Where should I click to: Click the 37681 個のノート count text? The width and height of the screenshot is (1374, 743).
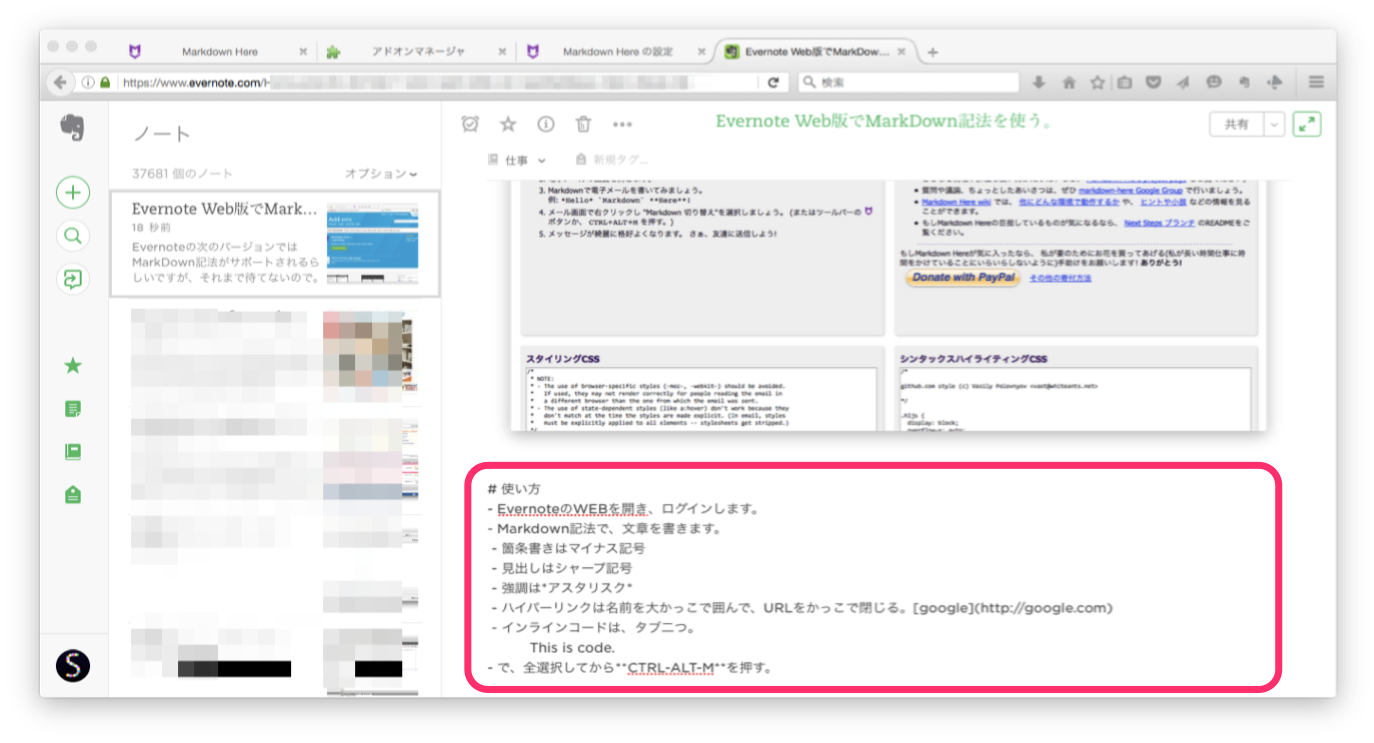184,173
